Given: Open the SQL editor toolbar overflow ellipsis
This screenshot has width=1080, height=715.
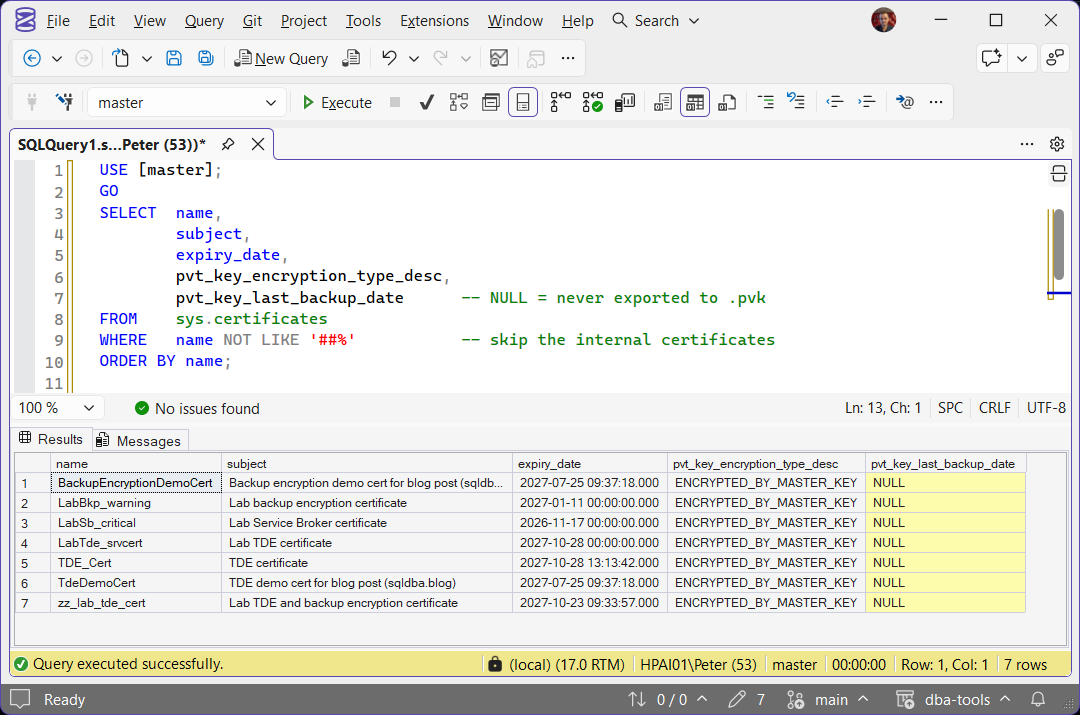Looking at the screenshot, I should pos(935,103).
